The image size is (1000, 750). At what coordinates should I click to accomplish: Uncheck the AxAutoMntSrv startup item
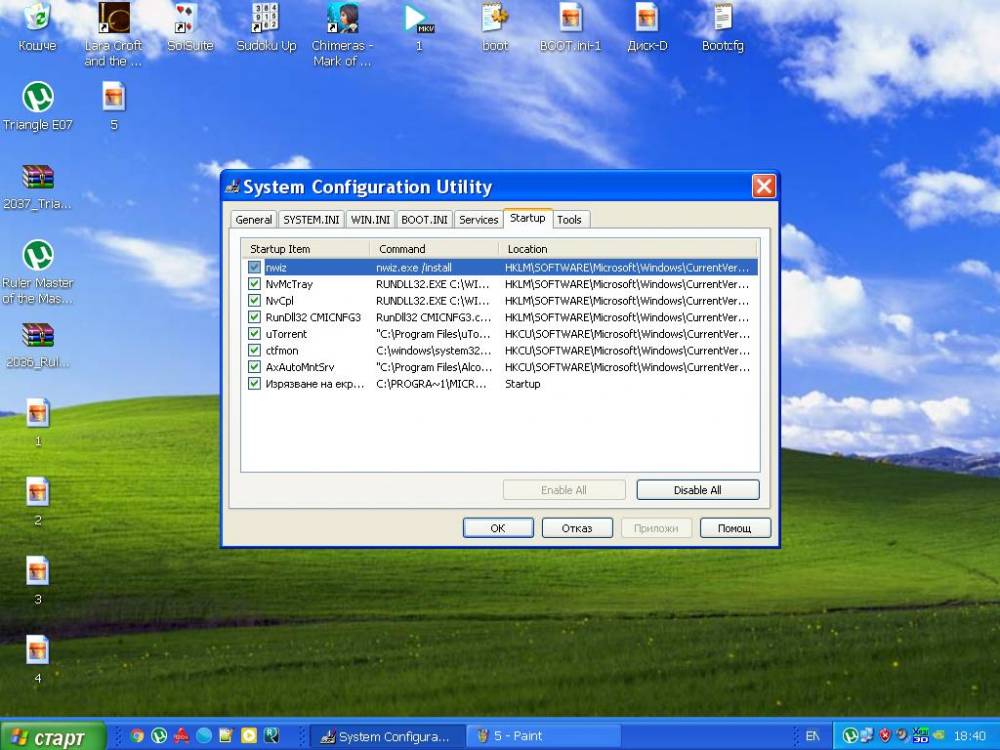[x=254, y=367]
